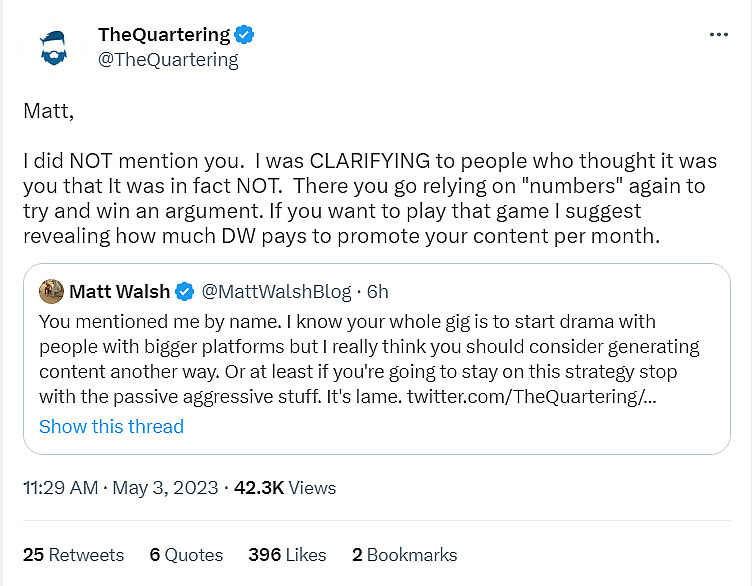Click TheQuartering bearded profile avatar
Viewport: 754px width, 586px height.
tap(56, 47)
